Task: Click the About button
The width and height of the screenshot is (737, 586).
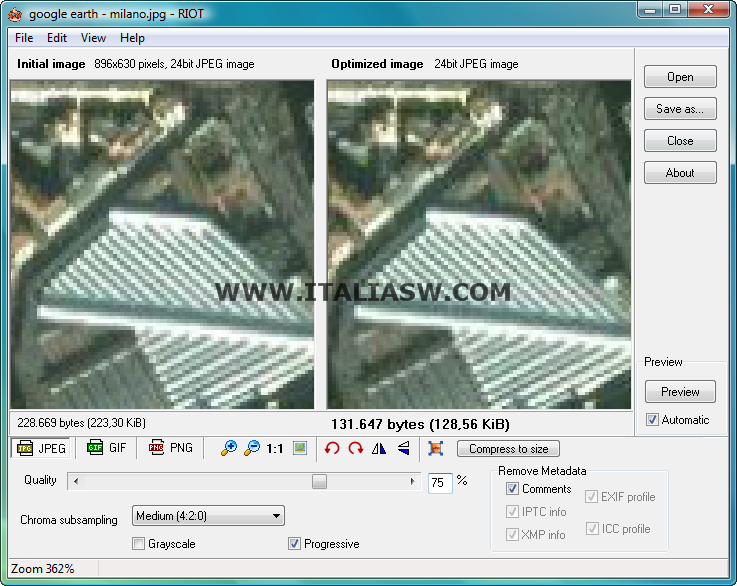Action: click(680, 172)
